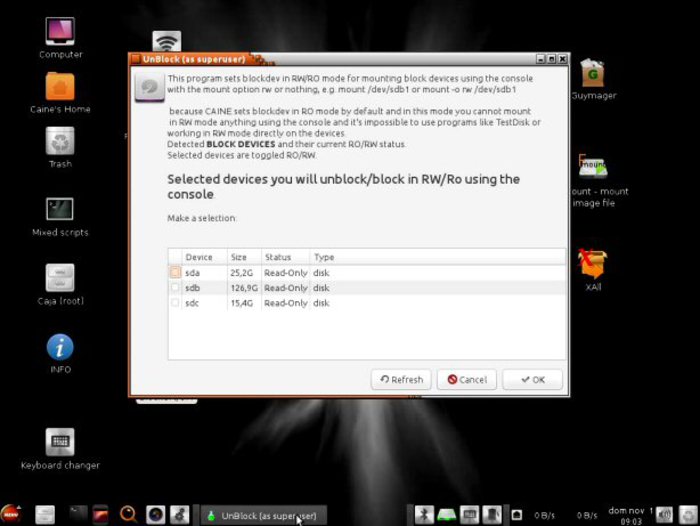Open file cabinet launcher in taskbar
The image size is (700, 526).
45,514
